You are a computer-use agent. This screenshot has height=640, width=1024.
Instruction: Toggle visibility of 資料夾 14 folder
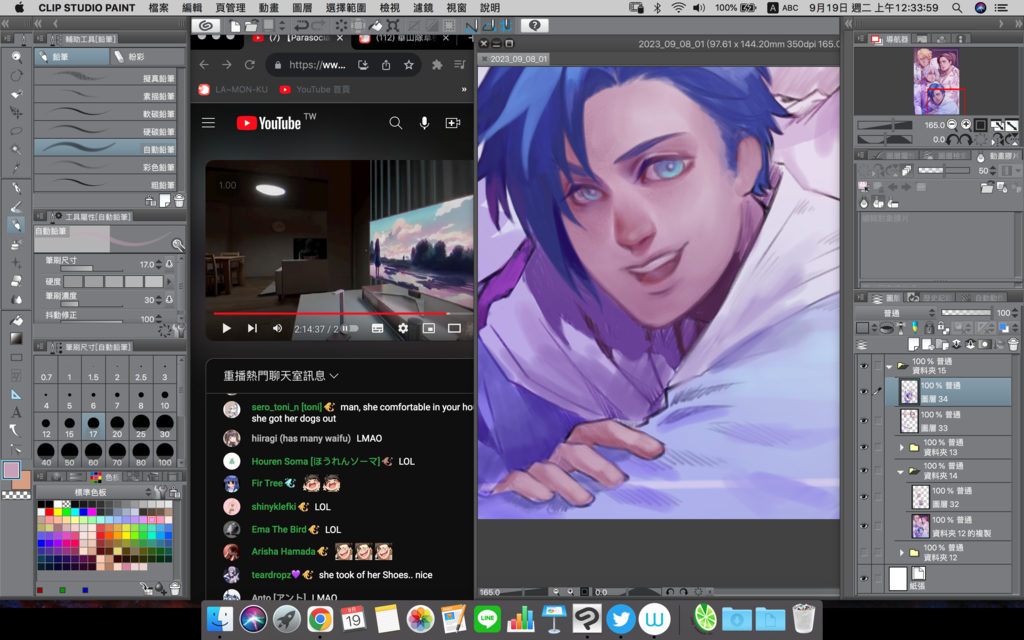pos(863,471)
